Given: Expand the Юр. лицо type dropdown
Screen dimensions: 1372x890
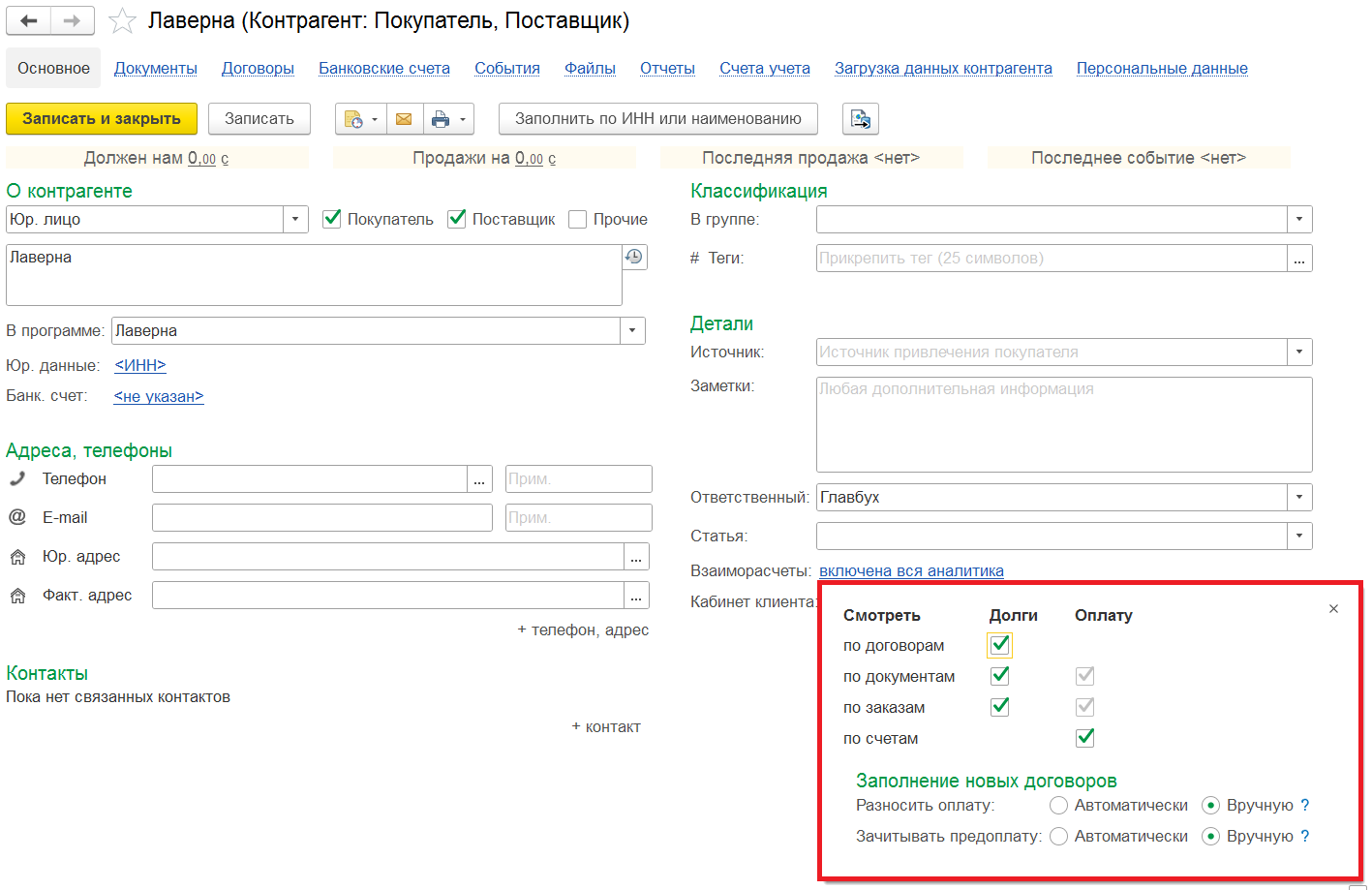Looking at the screenshot, I should pos(295,220).
